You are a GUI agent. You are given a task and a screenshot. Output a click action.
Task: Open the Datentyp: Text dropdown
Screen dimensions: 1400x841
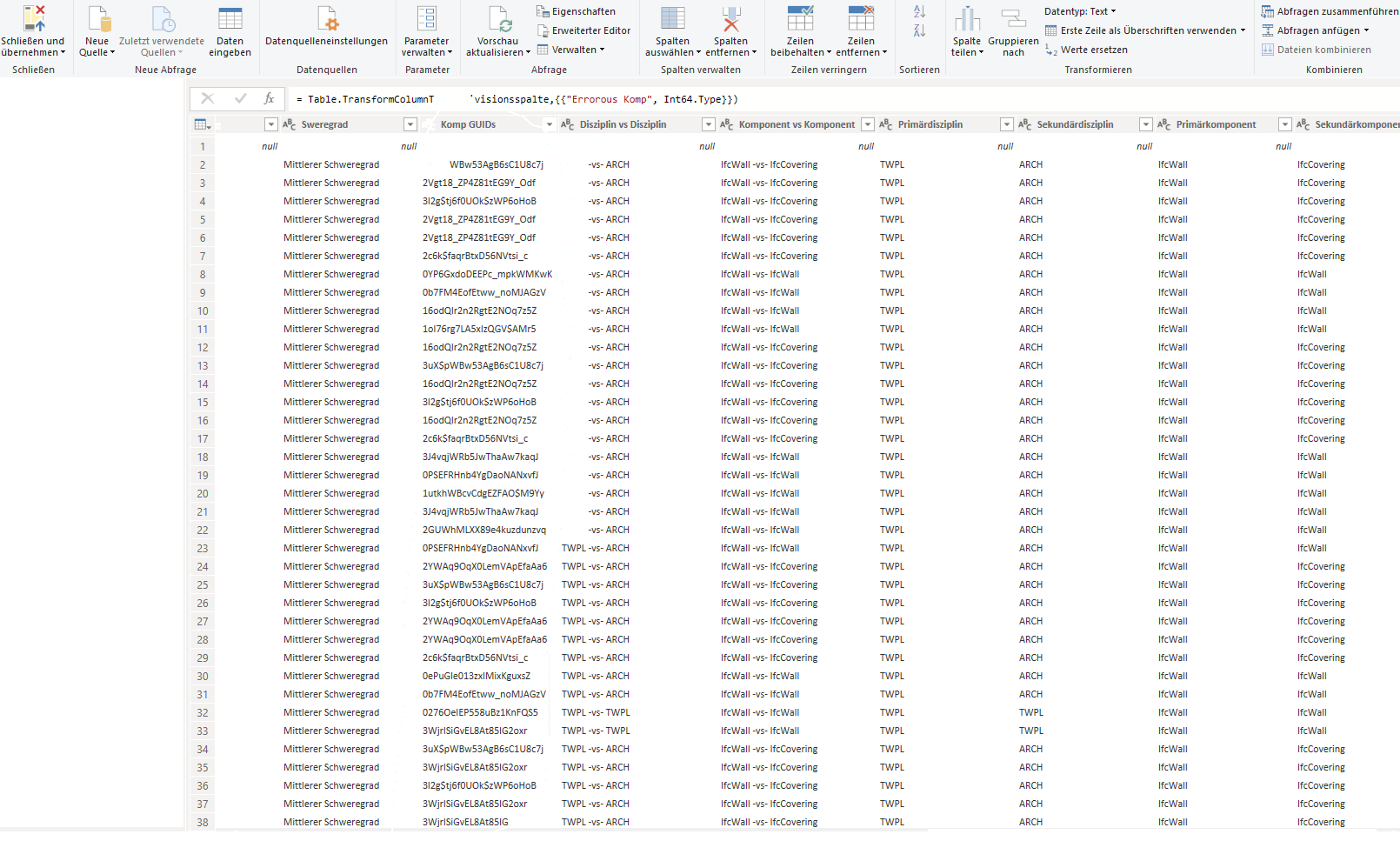(x=1080, y=11)
